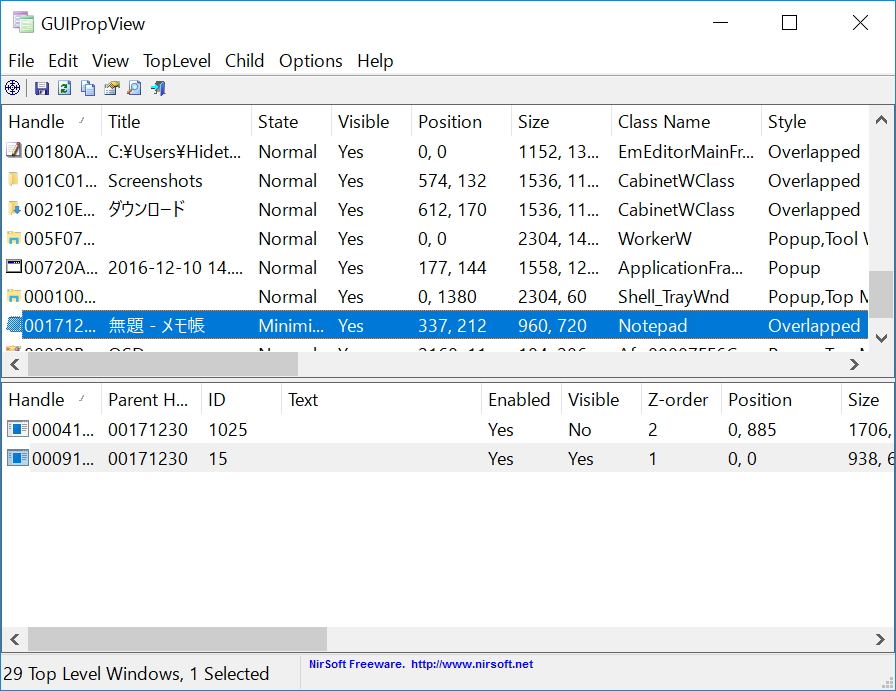Open Find using the magnifier toolbar icon

[x=134, y=88]
